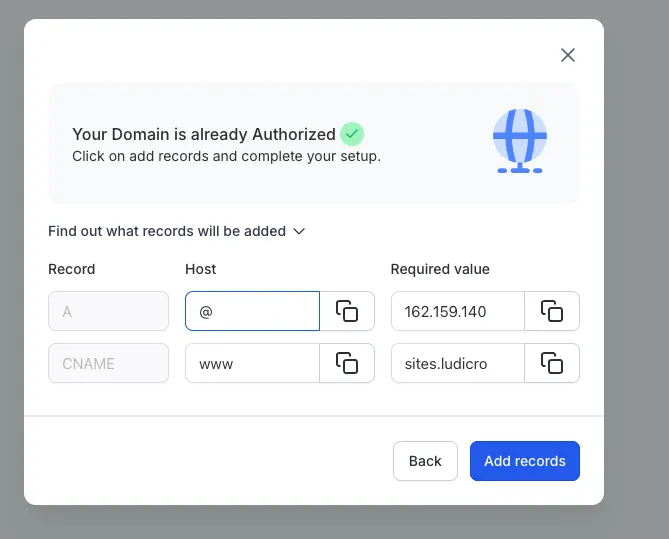The image size is (669, 539).
Task: Click the Host column label
Action: pyautogui.click(x=201, y=269)
